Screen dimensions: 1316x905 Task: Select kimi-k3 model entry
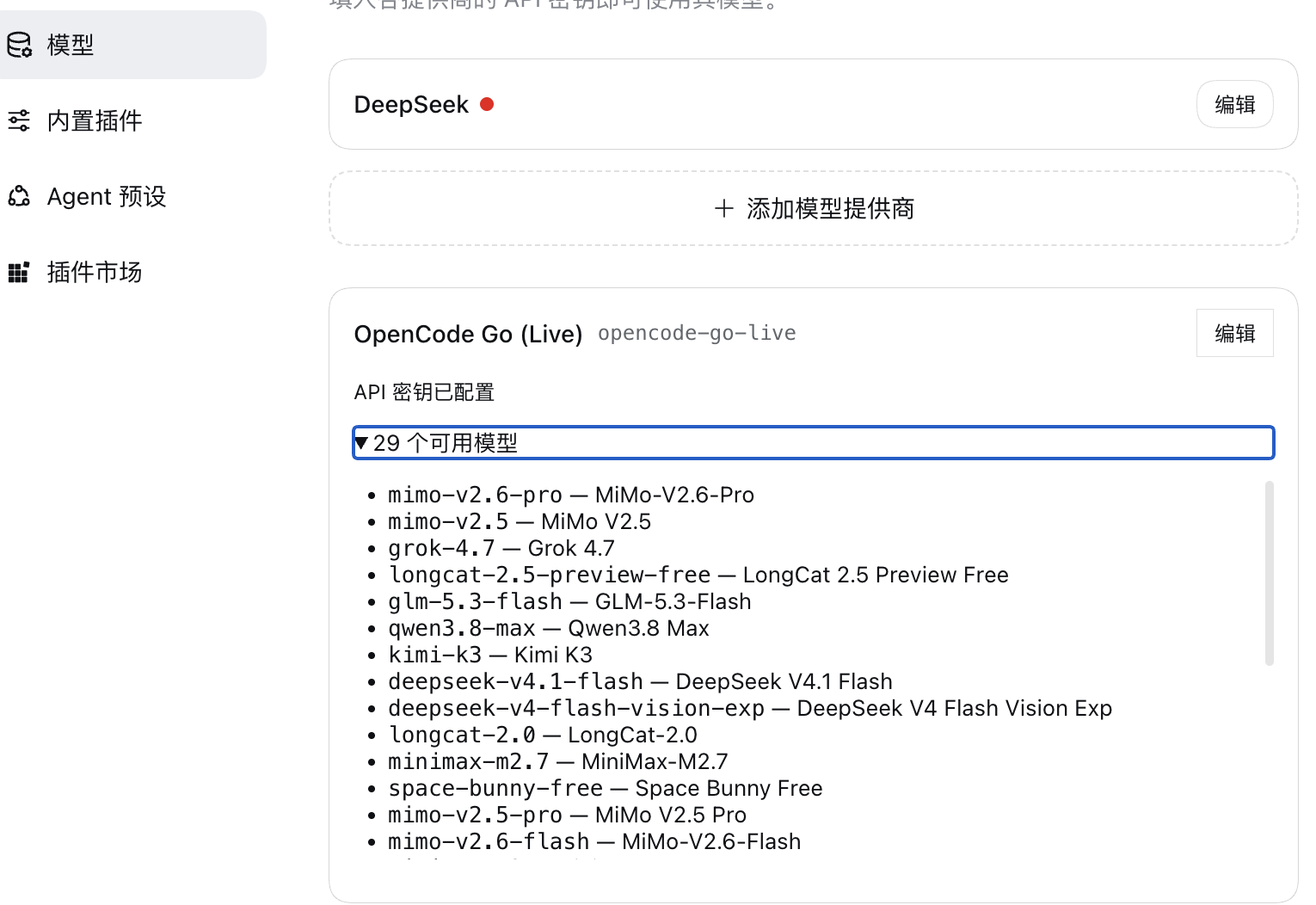[x=490, y=655]
